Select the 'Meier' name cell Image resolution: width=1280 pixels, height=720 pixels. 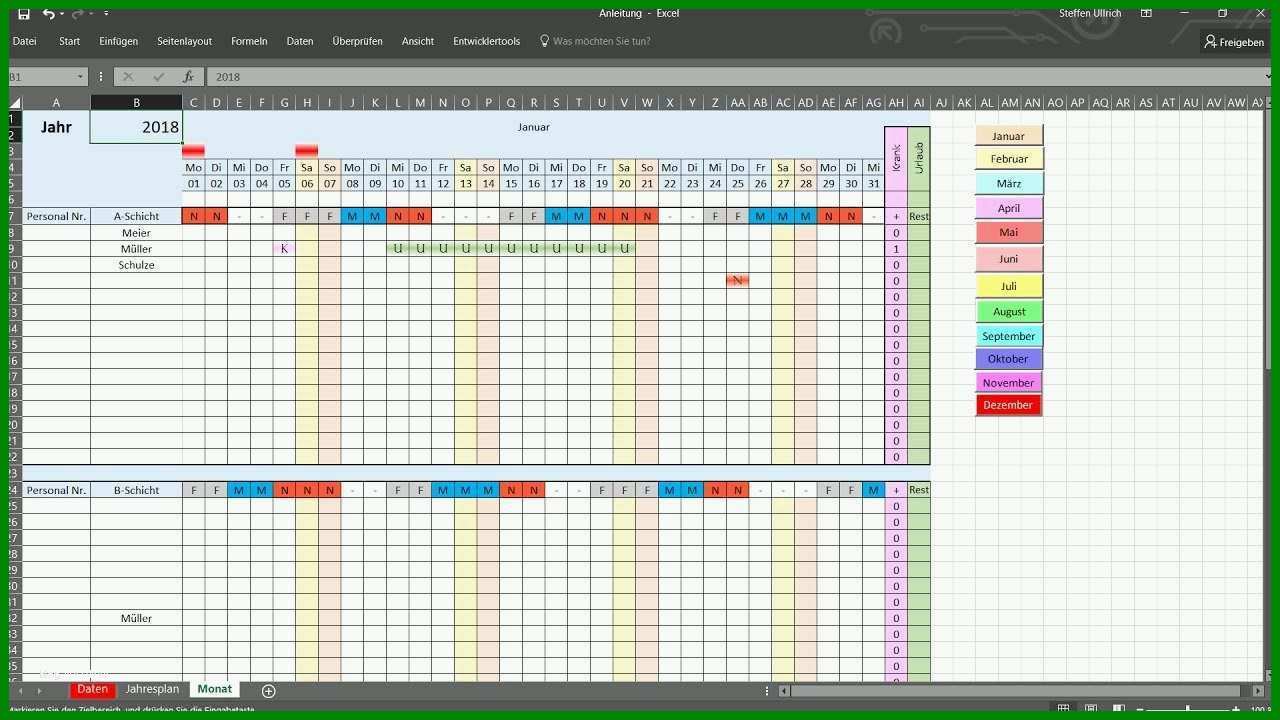[x=136, y=233]
